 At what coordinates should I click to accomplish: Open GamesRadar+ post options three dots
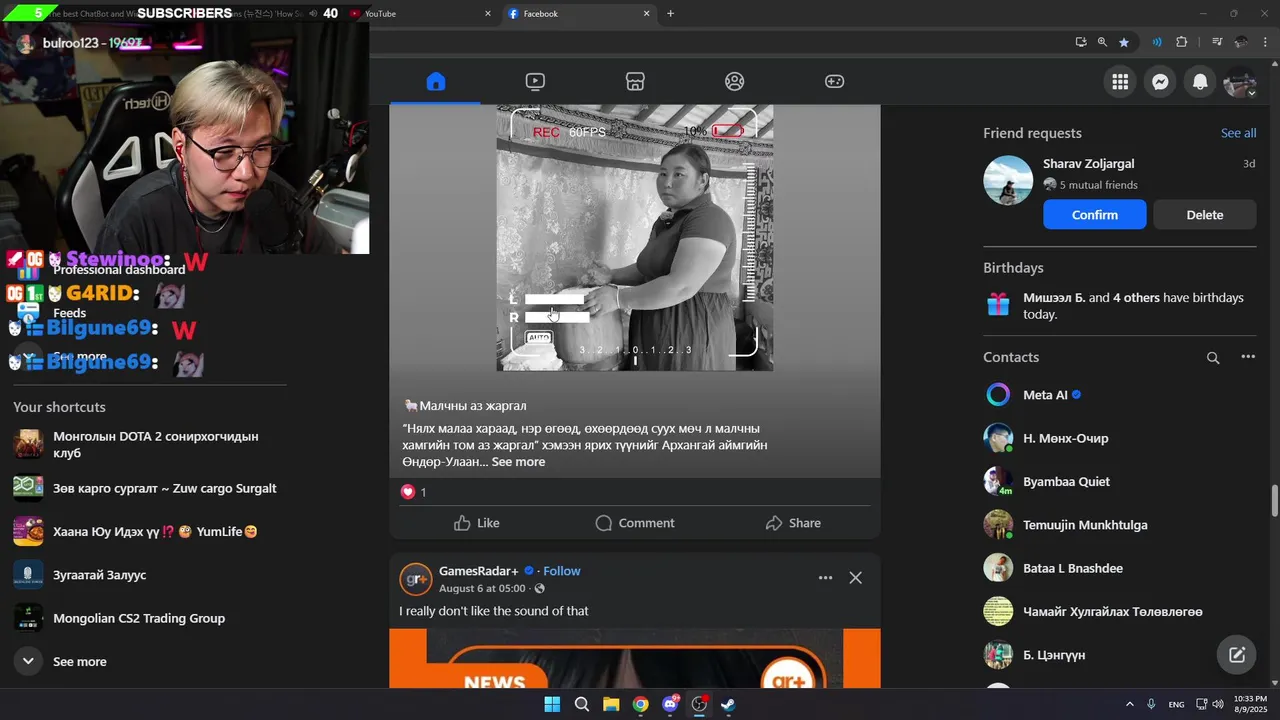825,578
